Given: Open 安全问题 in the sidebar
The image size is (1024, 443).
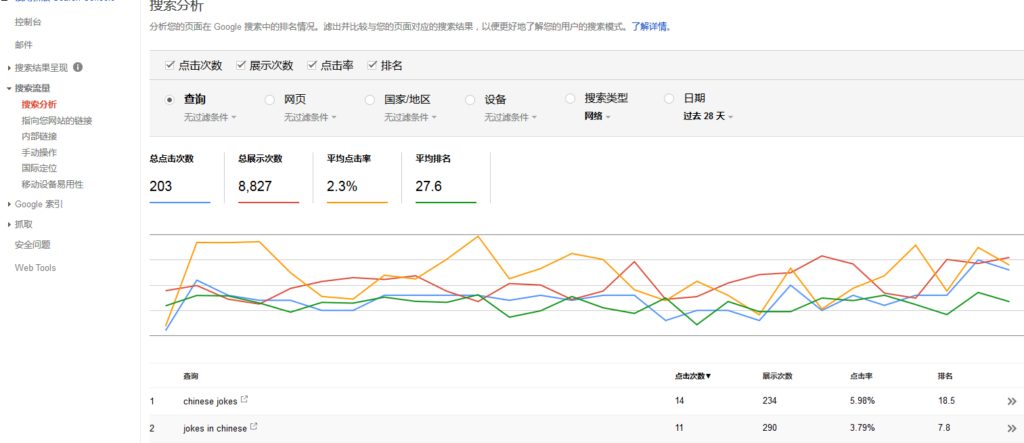Looking at the screenshot, I should coord(33,245).
